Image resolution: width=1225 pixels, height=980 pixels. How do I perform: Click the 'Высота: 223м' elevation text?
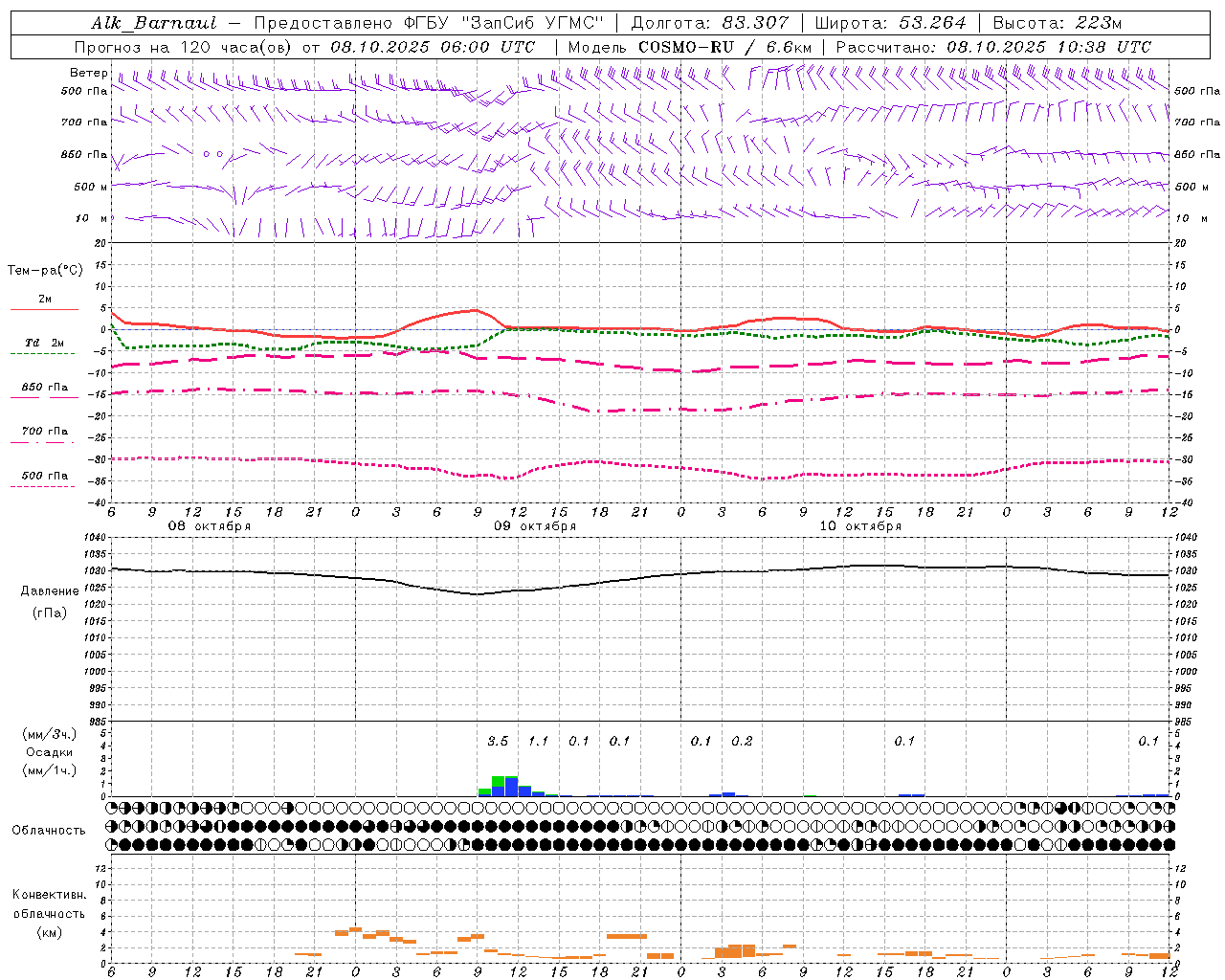point(1058,23)
